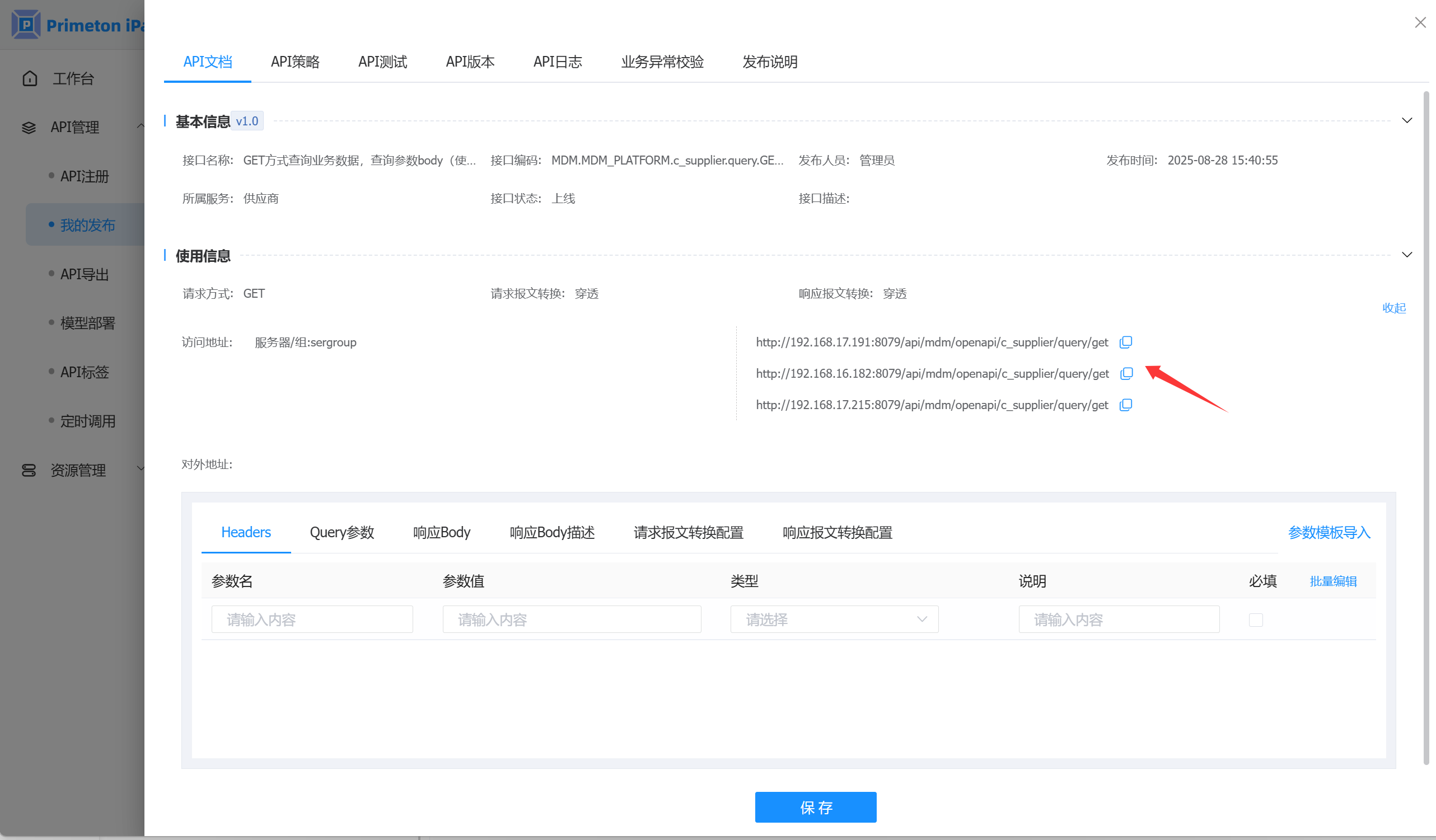
Task: Check the 必填 checkbox in Headers row
Action: click(1255, 620)
